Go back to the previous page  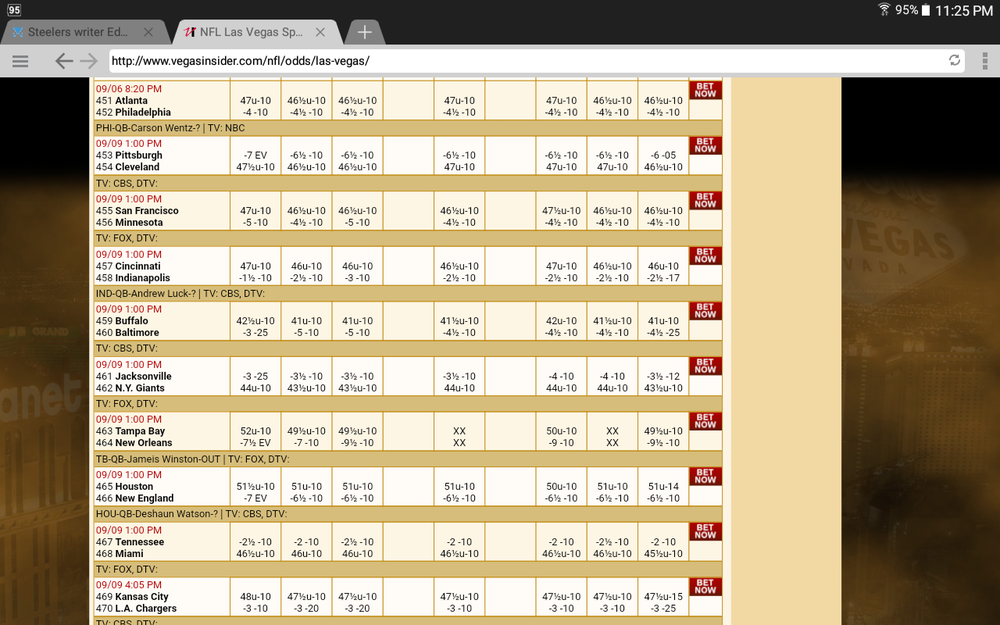click(64, 61)
